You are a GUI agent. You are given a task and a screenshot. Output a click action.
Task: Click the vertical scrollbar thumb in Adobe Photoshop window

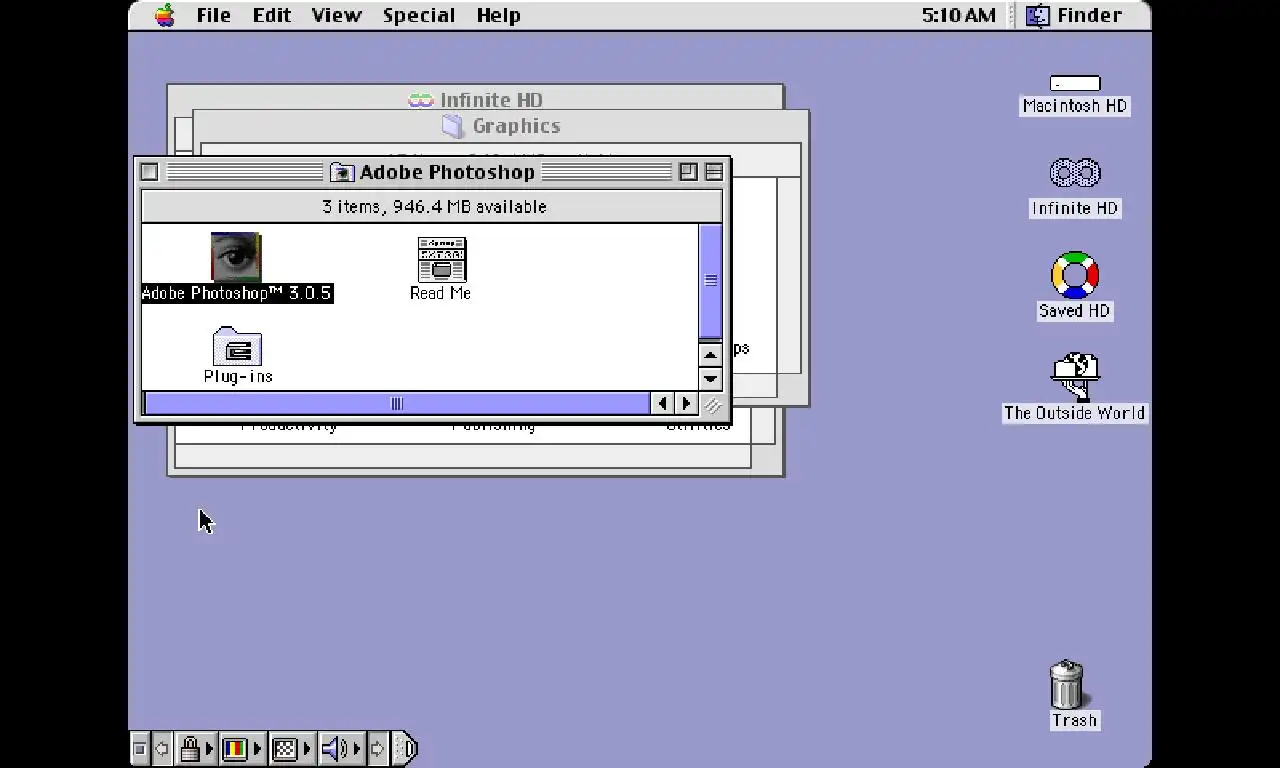point(710,281)
